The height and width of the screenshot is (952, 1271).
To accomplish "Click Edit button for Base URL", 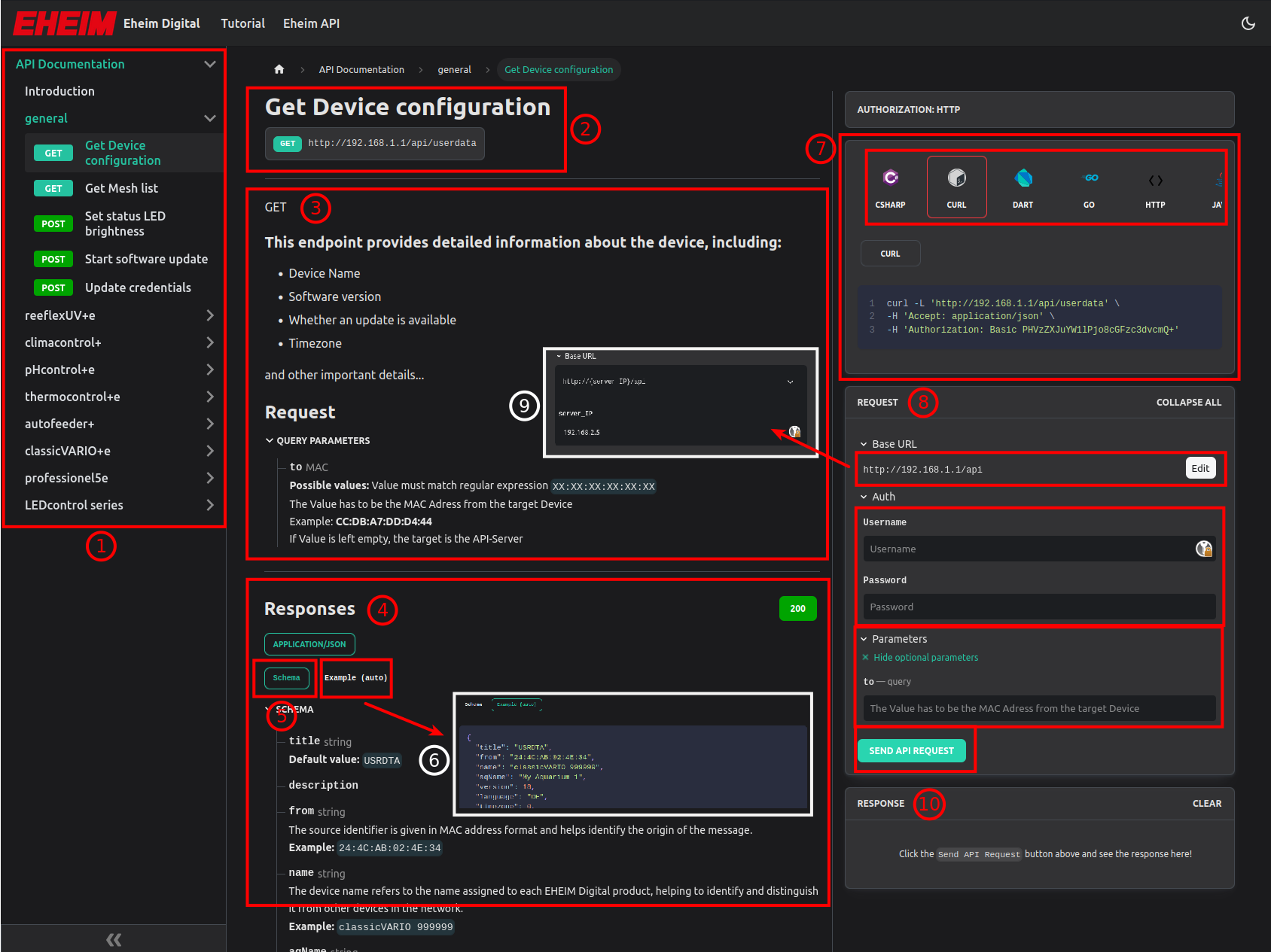I will (1200, 468).
